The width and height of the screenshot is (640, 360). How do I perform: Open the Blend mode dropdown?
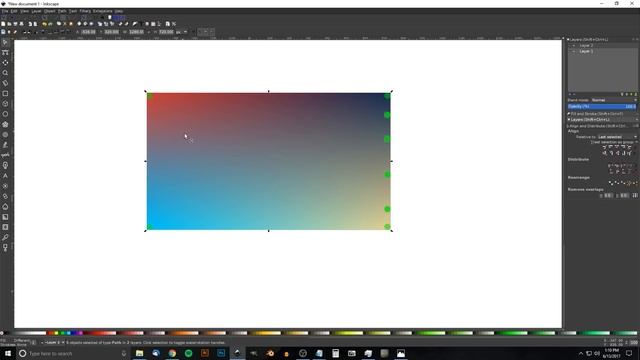(614, 100)
